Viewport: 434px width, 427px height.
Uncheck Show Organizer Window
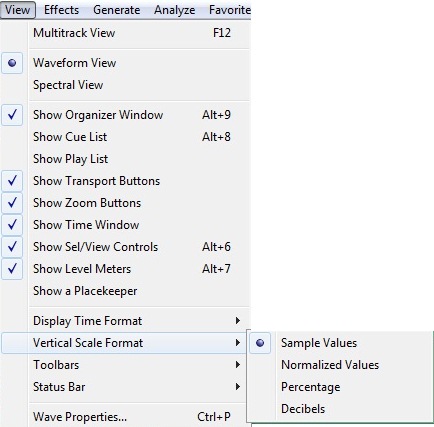126,115
